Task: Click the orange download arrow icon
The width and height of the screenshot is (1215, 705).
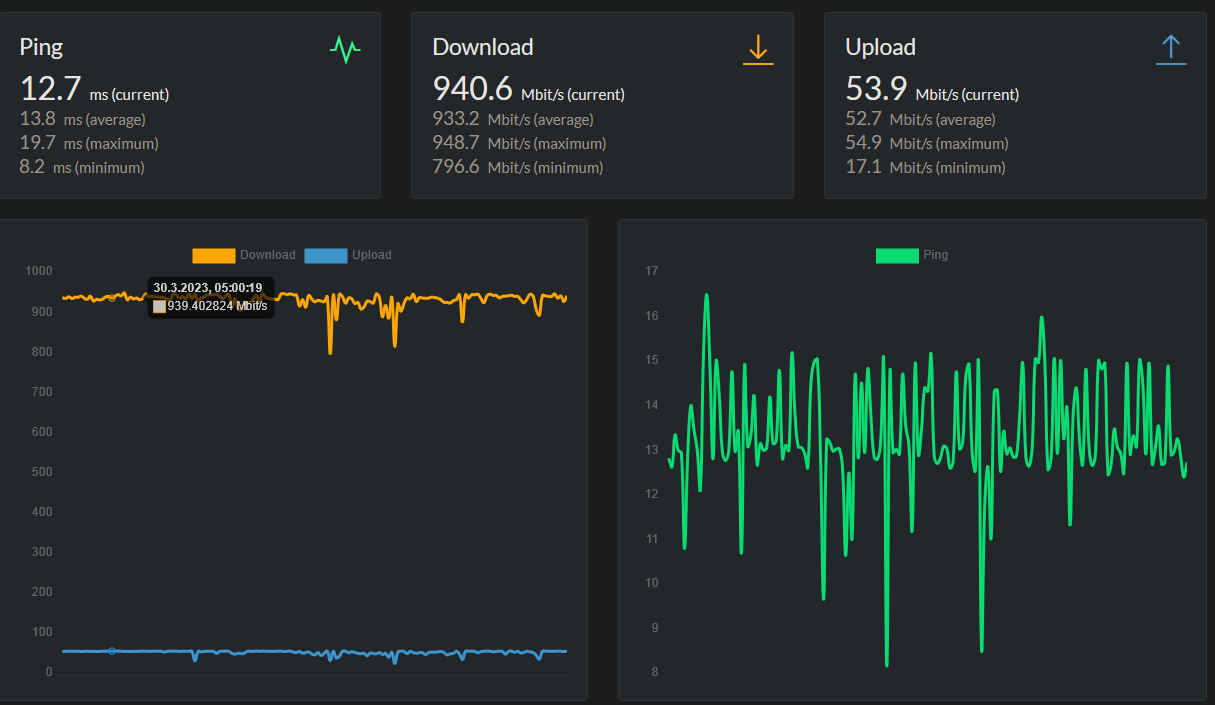Action: [x=759, y=49]
